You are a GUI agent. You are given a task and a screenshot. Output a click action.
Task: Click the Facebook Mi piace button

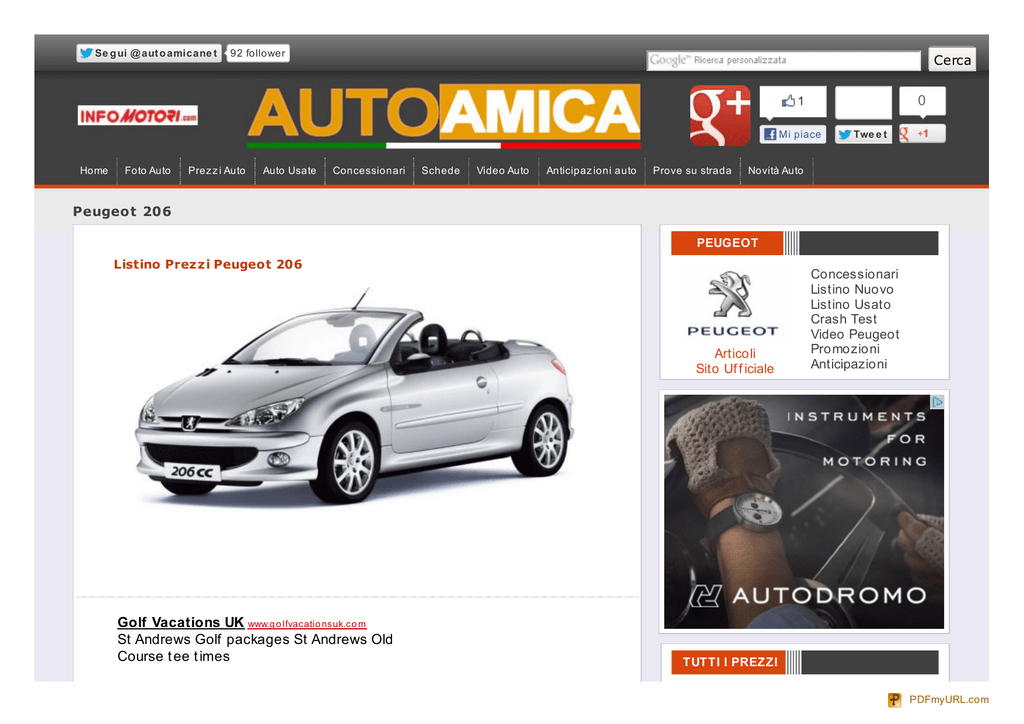pyautogui.click(x=793, y=134)
